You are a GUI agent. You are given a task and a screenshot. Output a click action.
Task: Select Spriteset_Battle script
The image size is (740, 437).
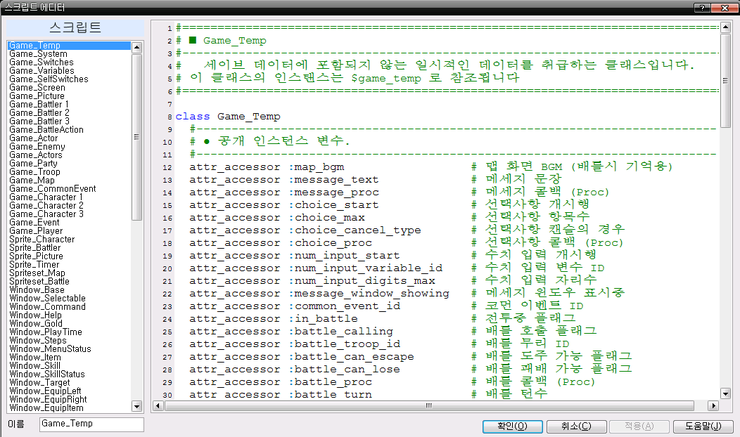click(x=69, y=282)
